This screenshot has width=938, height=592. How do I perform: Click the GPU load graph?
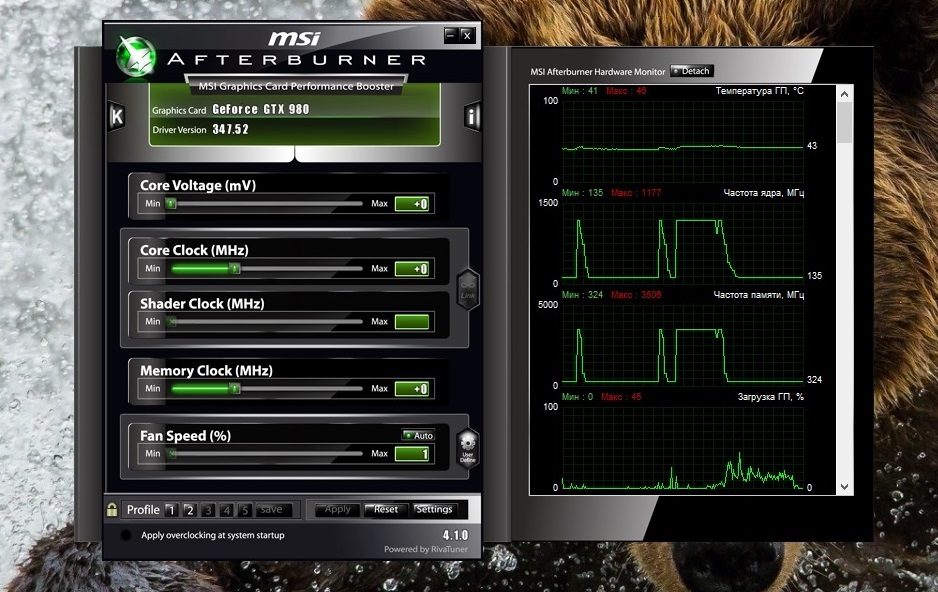click(683, 447)
